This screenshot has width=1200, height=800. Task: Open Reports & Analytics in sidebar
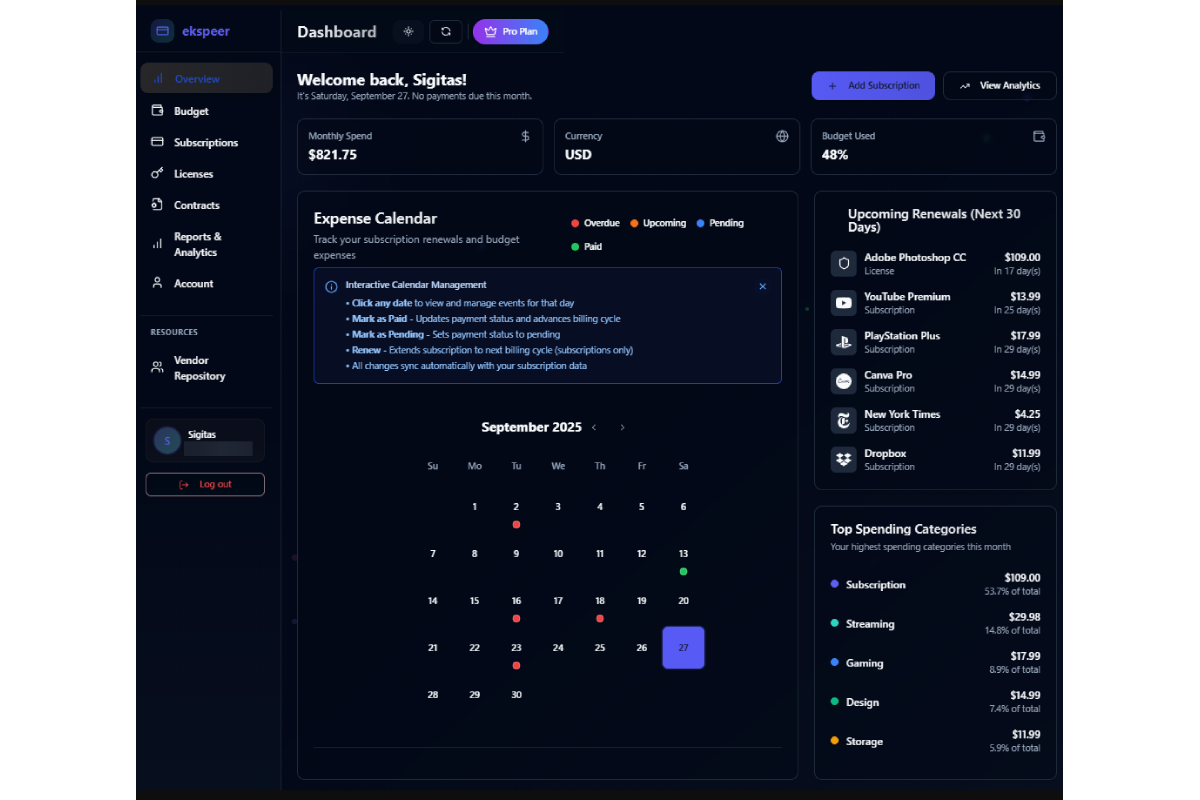(x=197, y=244)
